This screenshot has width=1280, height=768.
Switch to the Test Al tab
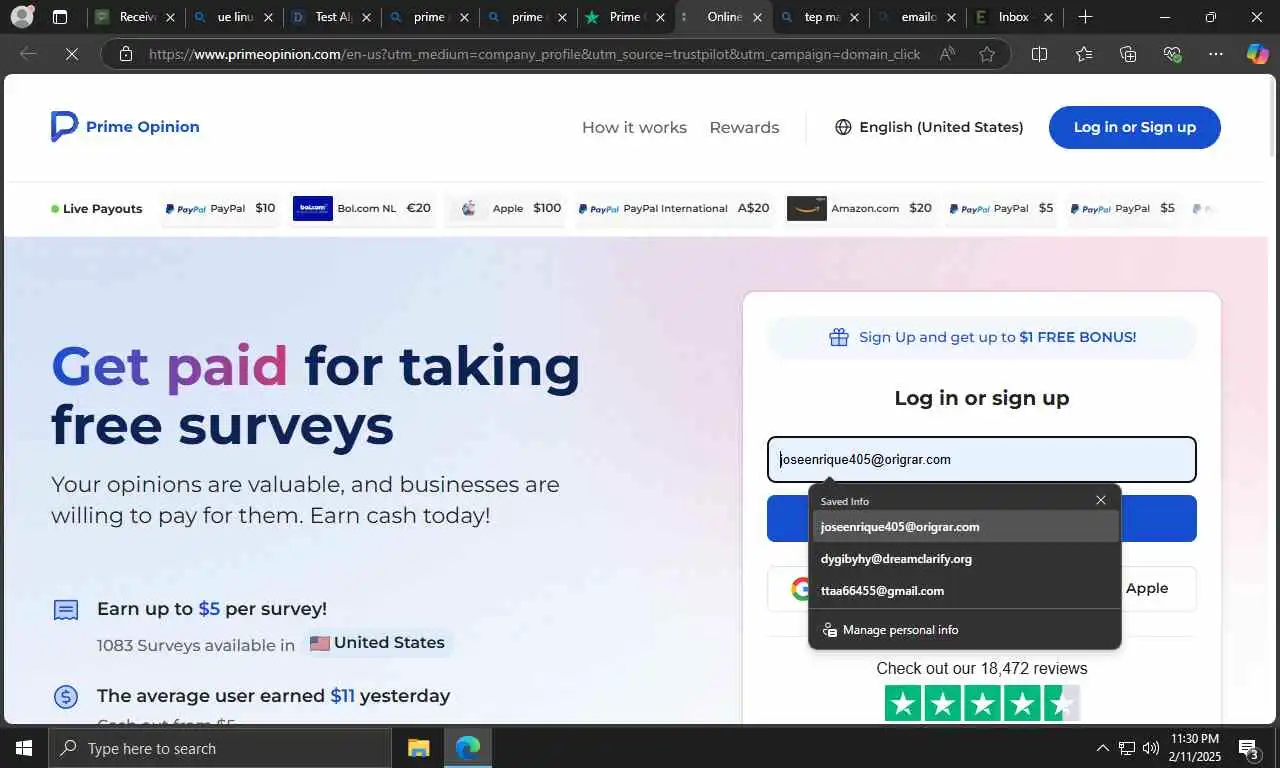tap(331, 17)
